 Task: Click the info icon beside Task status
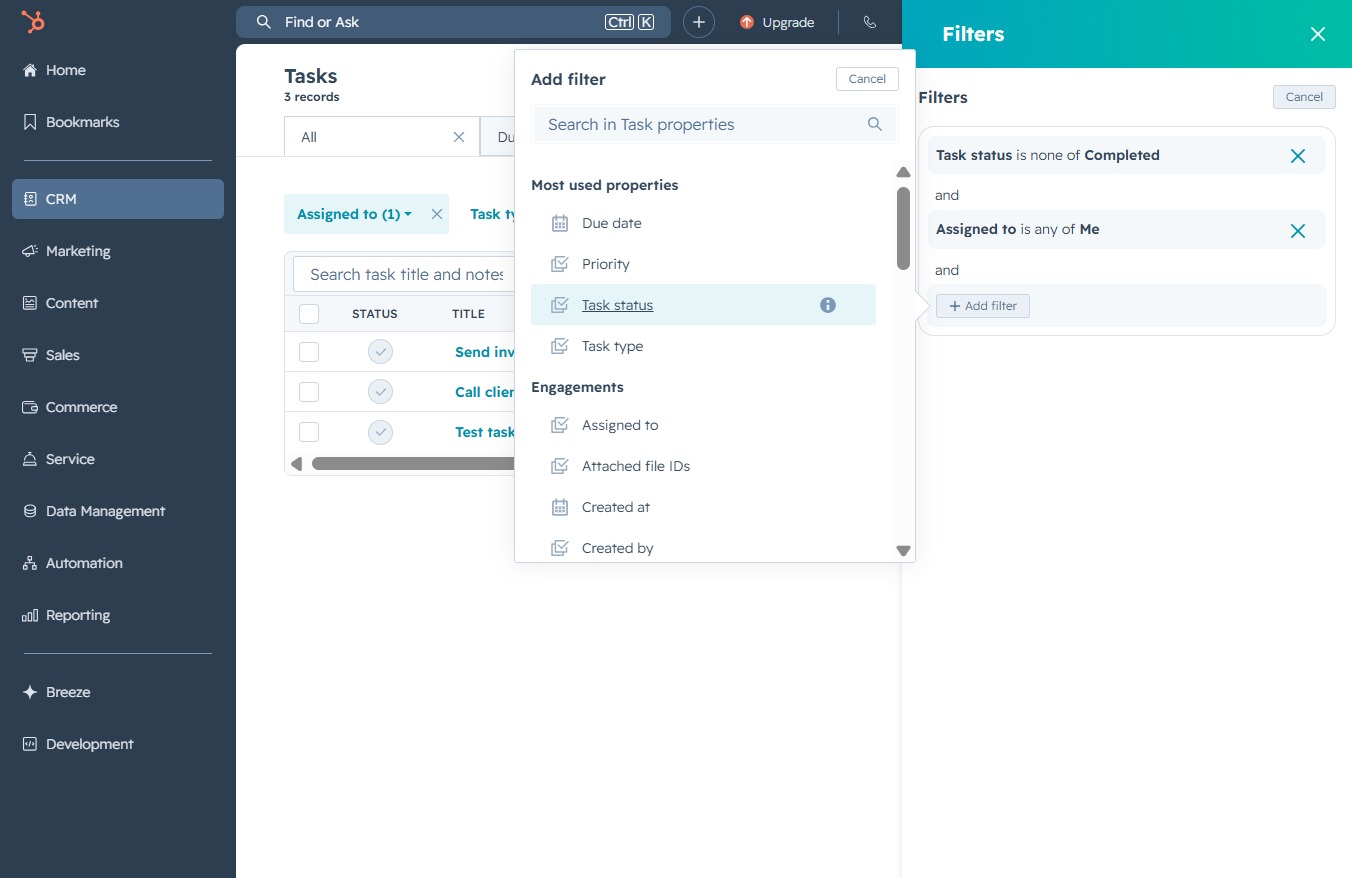click(828, 305)
